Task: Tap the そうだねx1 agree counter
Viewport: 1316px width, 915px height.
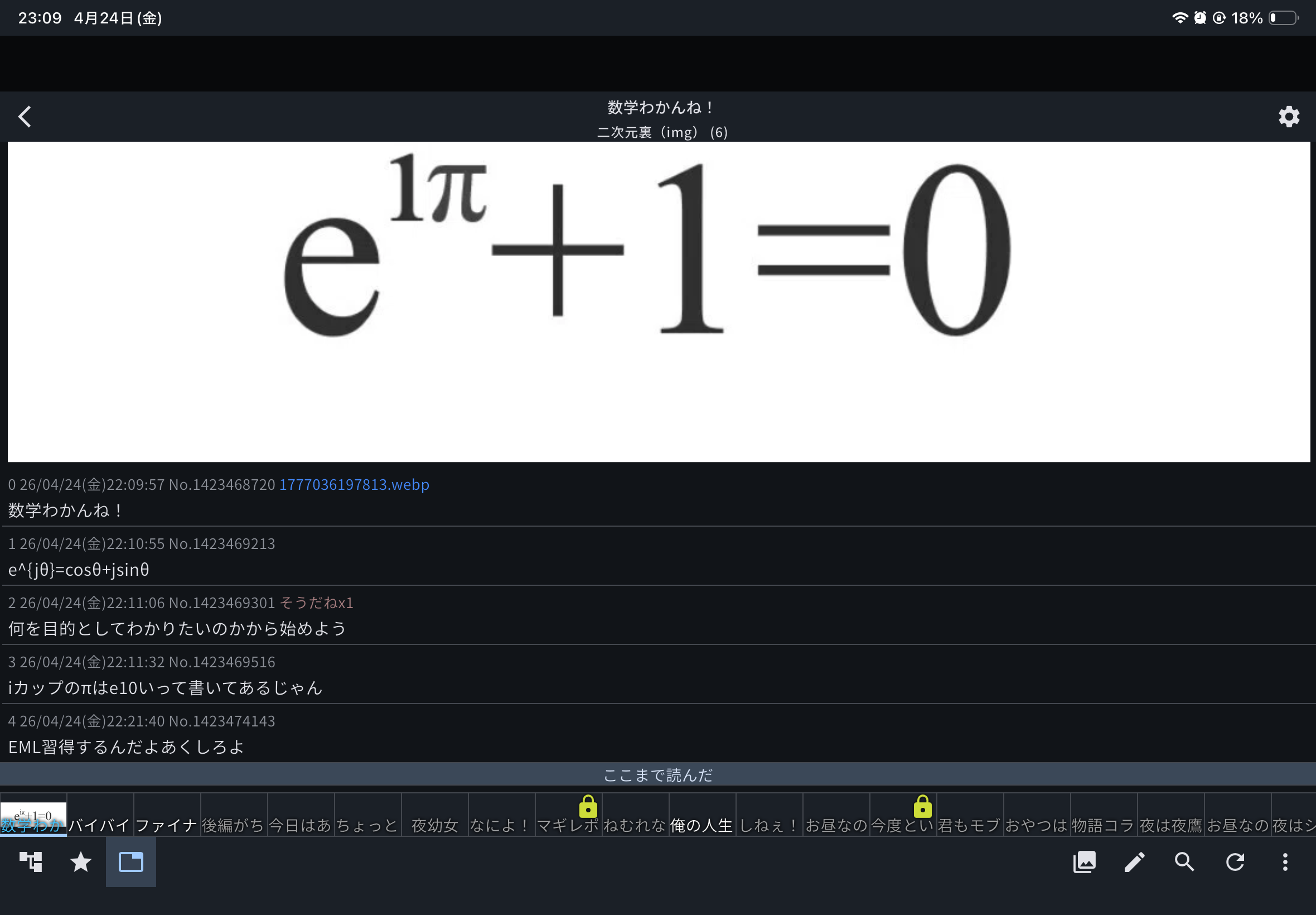Action: click(316, 603)
